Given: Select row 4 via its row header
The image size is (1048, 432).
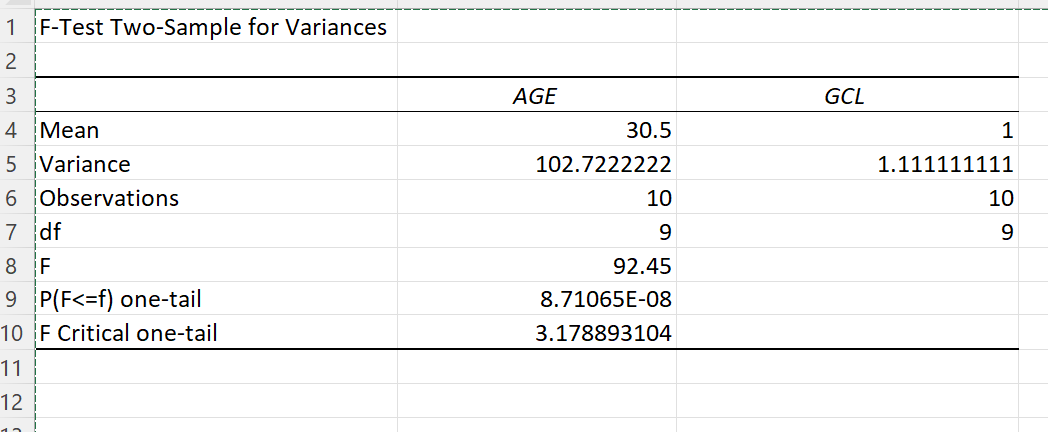Looking at the screenshot, I should pyautogui.click(x=17, y=129).
